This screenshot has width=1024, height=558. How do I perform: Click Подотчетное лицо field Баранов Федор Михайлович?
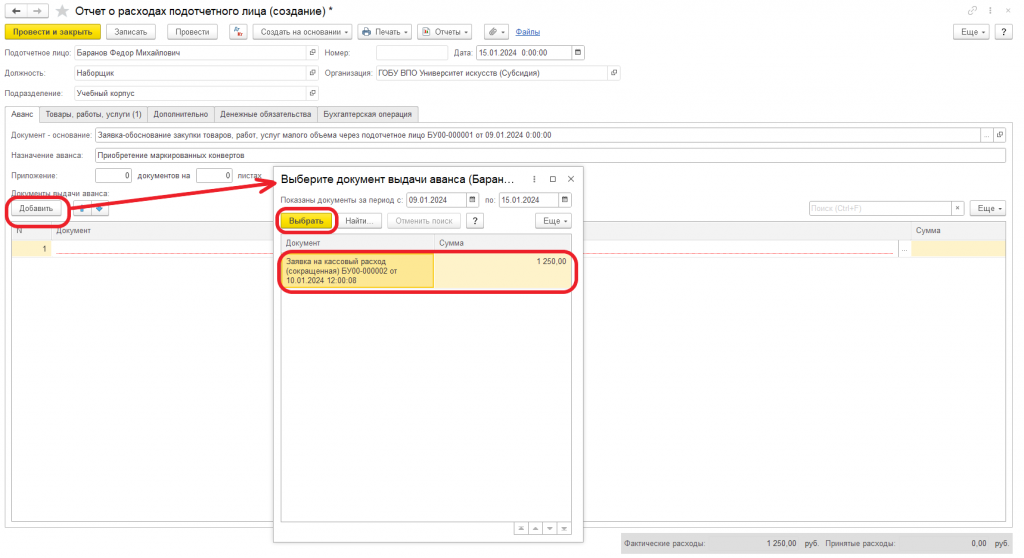pos(190,53)
